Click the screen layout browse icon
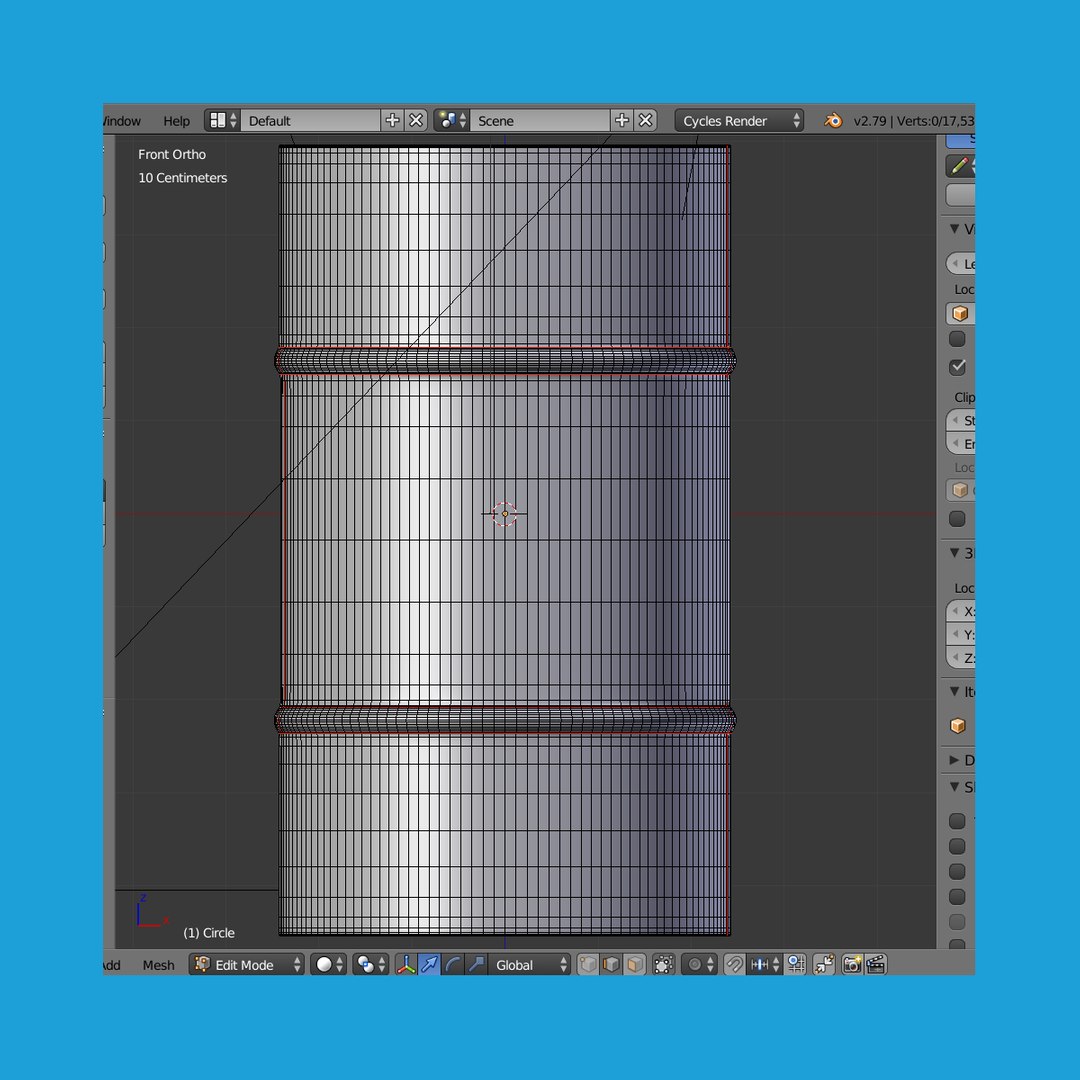Image resolution: width=1080 pixels, height=1080 pixels. (222, 121)
